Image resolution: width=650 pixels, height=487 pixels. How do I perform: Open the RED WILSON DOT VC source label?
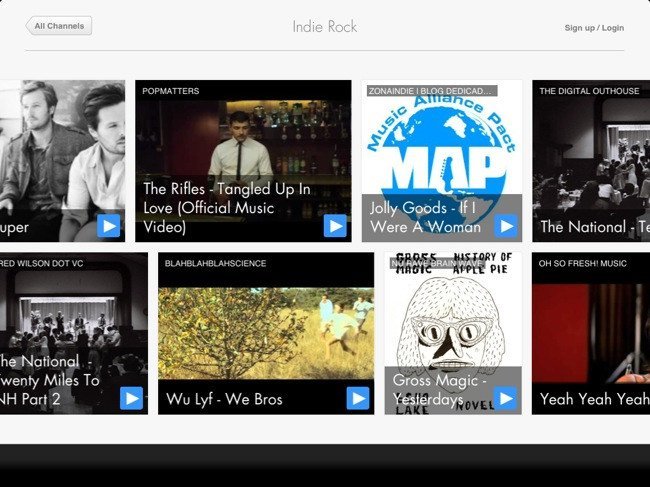pos(41,264)
